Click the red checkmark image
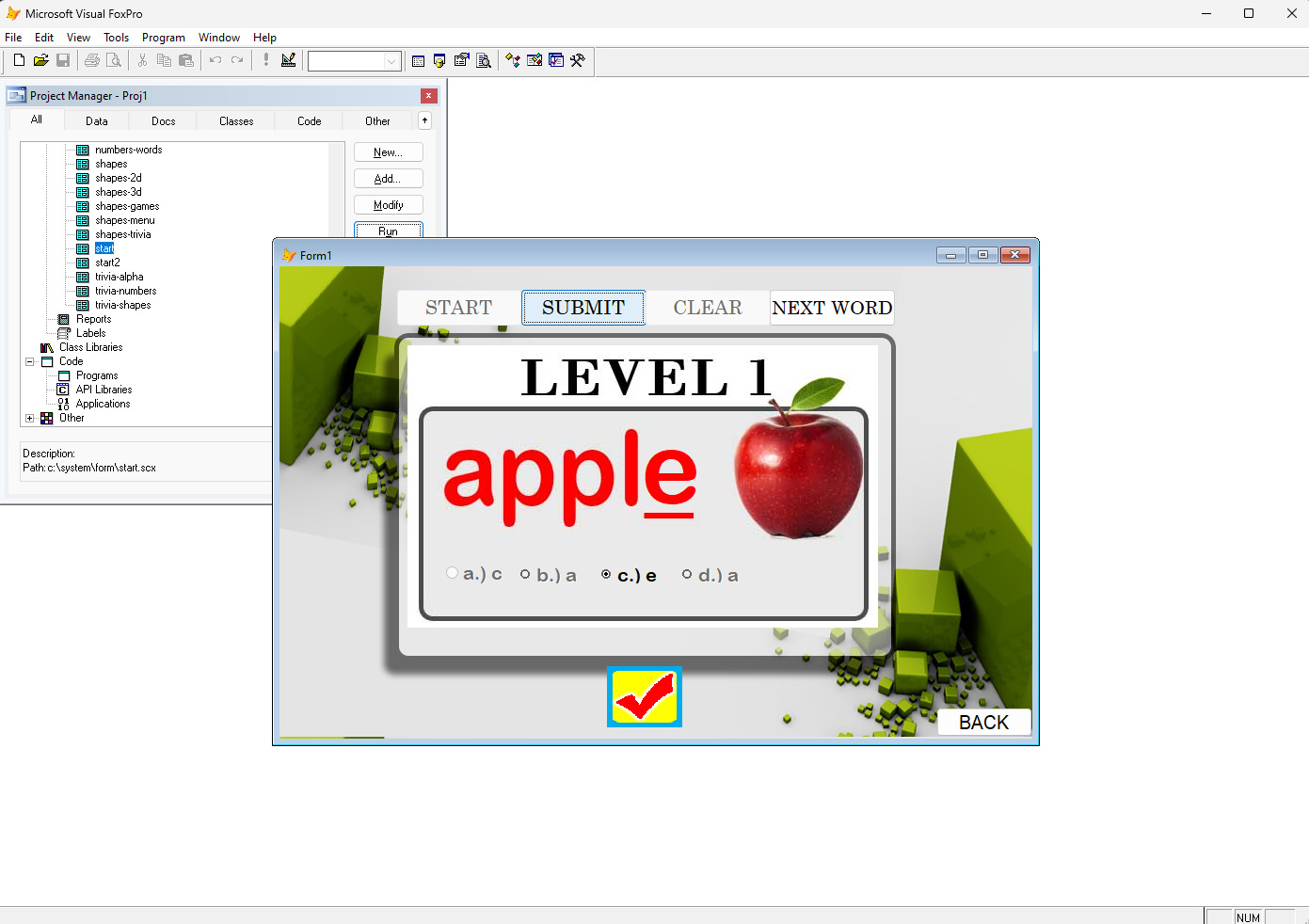The height and width of the screenshot is (924, 1309). tap(645, 697)
